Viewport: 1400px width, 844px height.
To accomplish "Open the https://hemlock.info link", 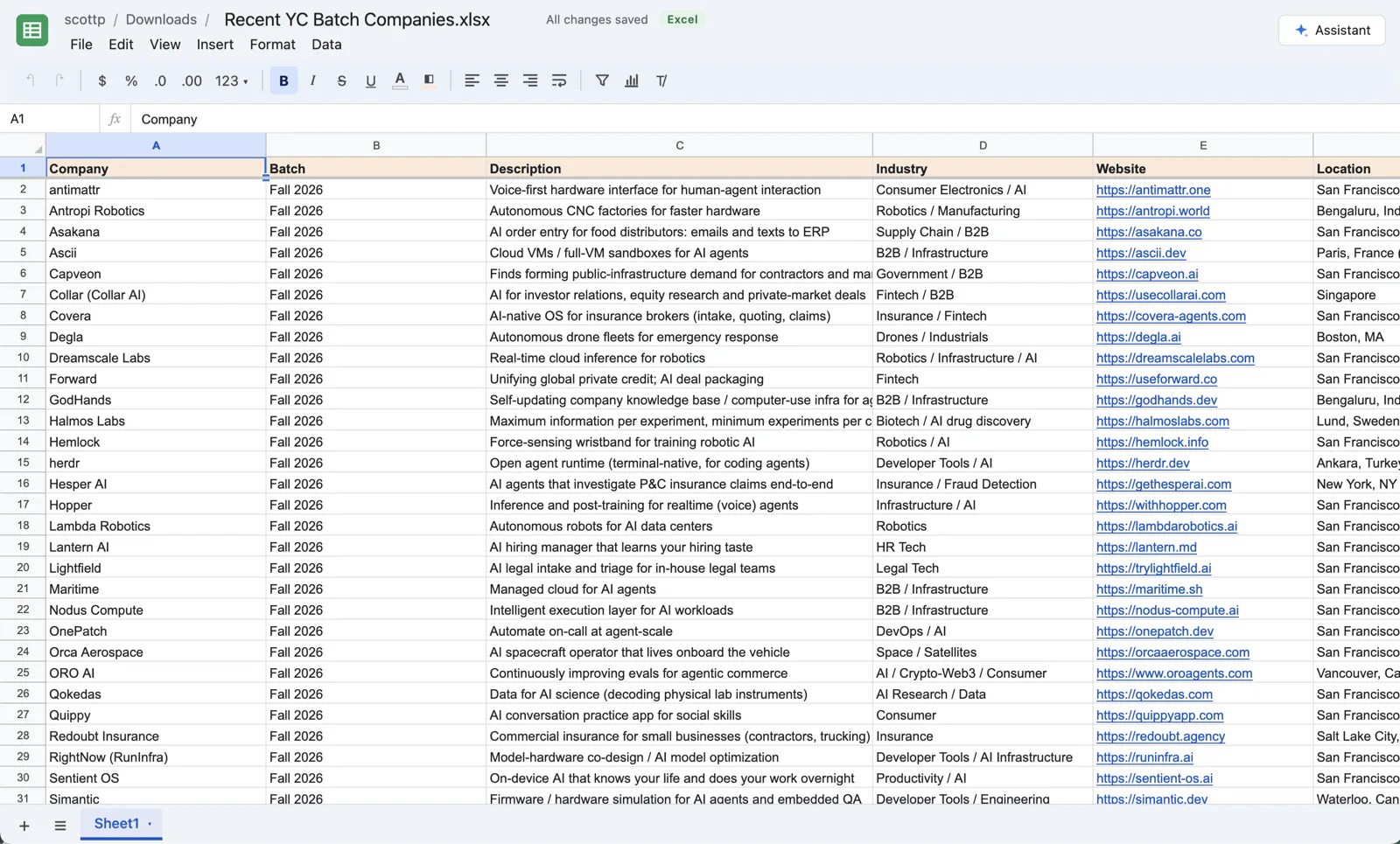I will tap(1152, 442).
